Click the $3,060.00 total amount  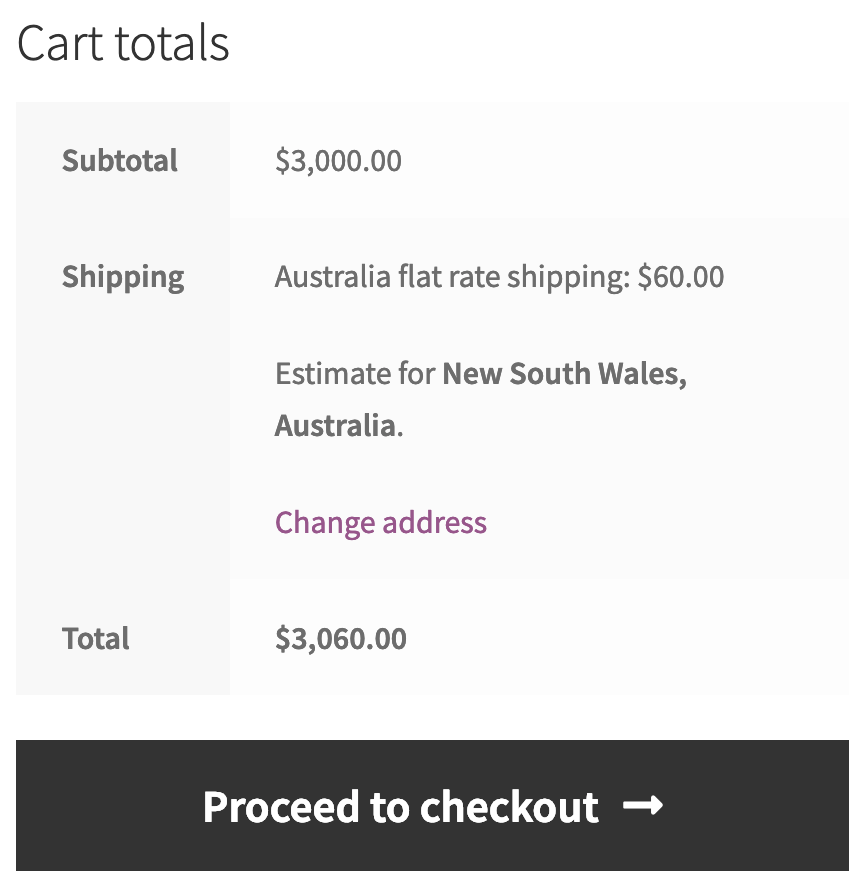coord(341,639)
